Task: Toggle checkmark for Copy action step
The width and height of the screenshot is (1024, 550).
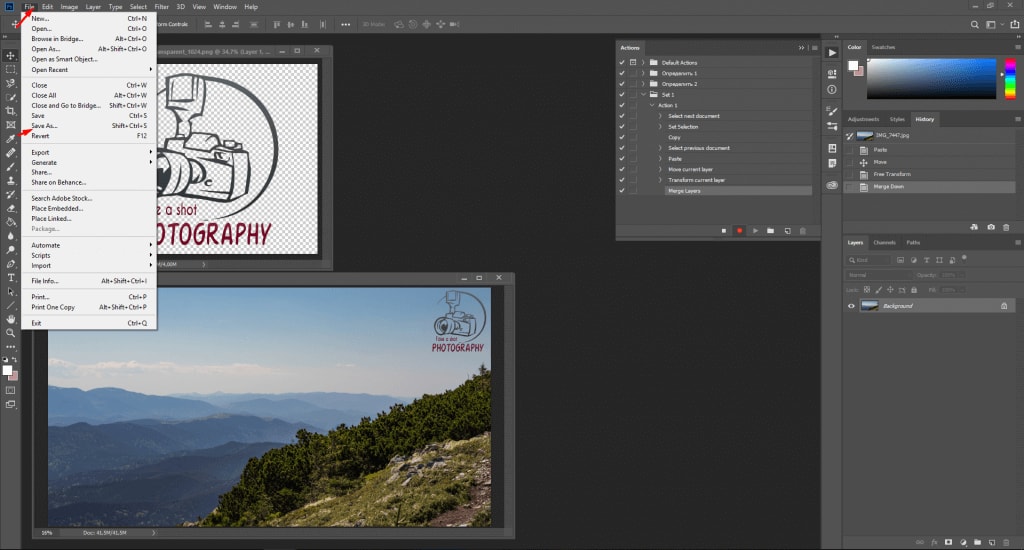Action: [x=622, y=137]
